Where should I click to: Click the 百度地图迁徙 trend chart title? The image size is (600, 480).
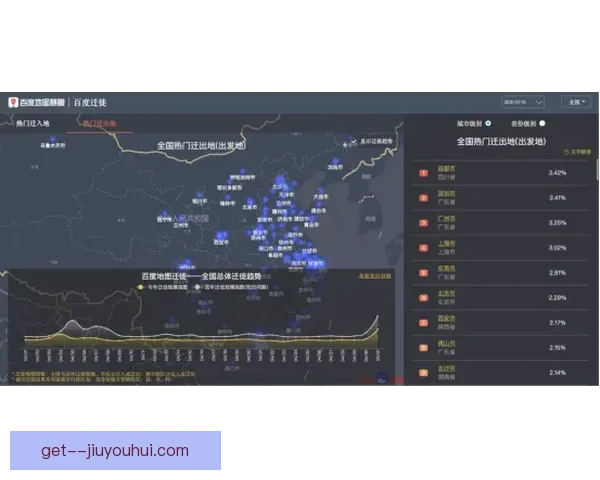[x=201, y=276]
